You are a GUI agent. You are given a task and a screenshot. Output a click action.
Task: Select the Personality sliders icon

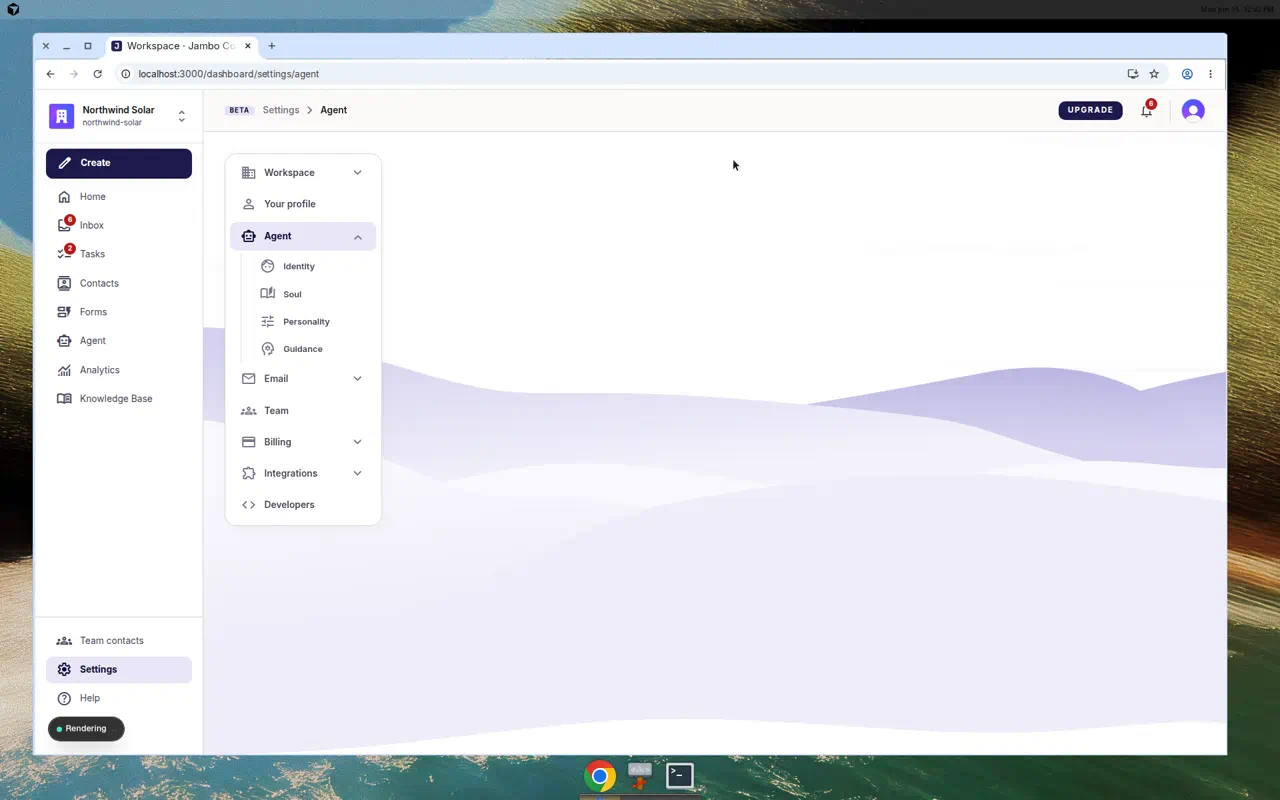[x=267, y=321]
